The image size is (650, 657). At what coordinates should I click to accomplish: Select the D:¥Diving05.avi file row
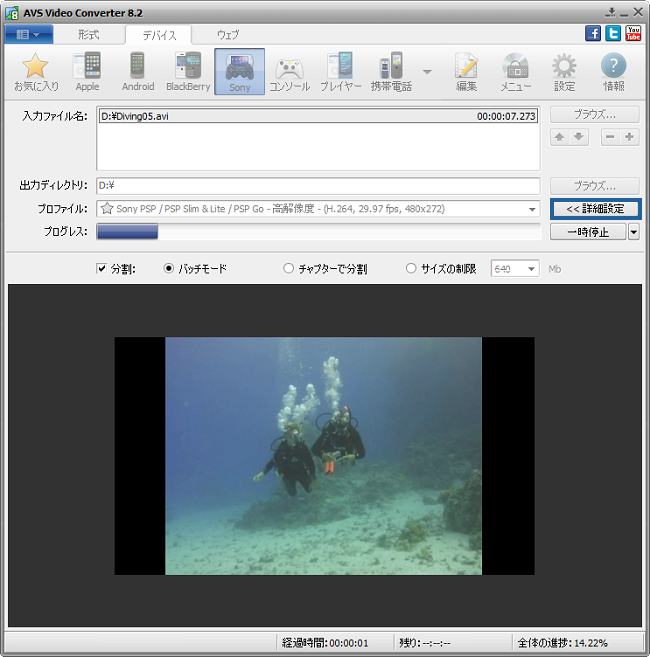318,116
